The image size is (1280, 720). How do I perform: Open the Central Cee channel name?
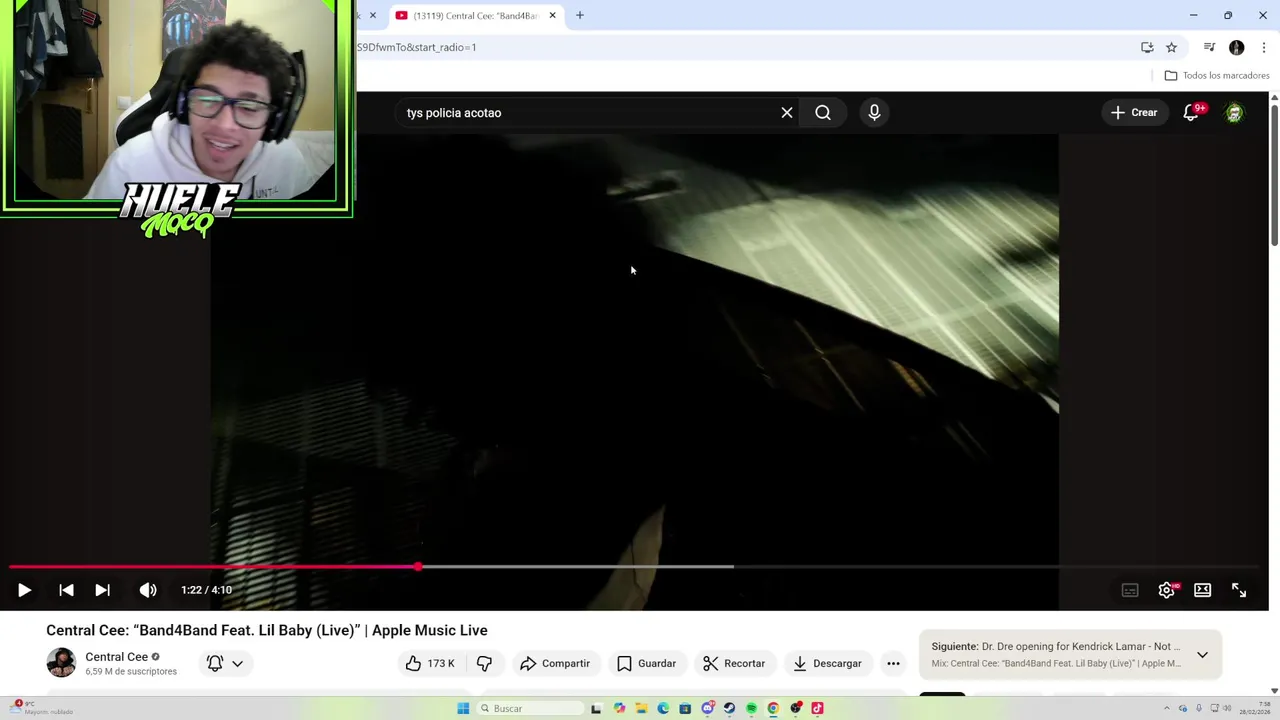tap(116, 657)
